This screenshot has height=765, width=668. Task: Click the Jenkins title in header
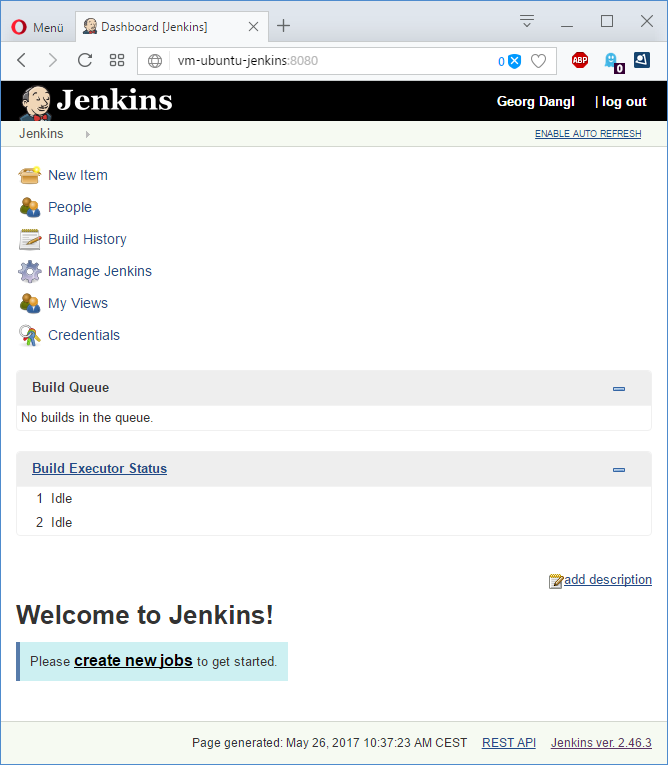pos(114,100)
